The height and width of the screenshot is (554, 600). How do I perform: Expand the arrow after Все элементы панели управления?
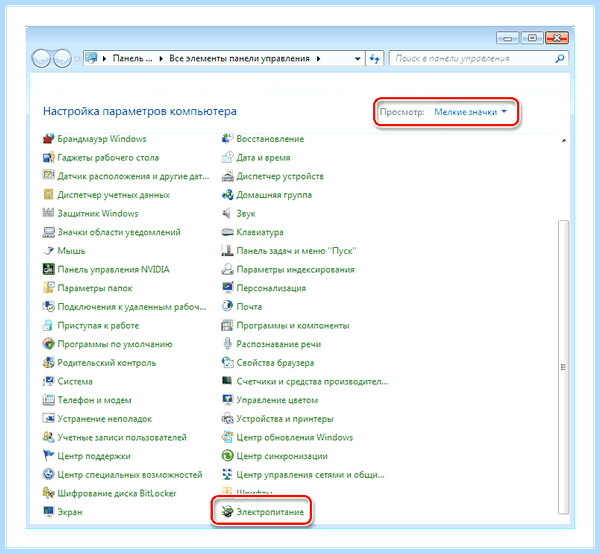pyautogui.click(x=318, y=59)
